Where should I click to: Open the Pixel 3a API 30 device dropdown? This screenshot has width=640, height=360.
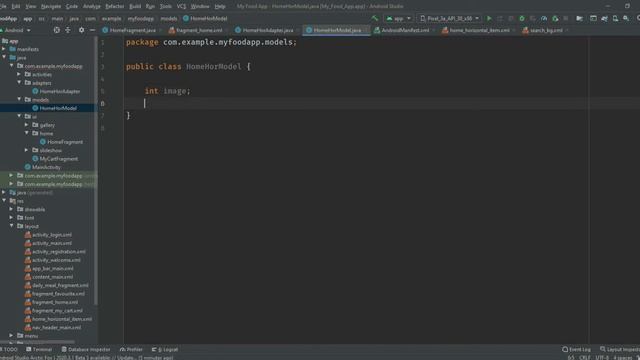[449, 18]
